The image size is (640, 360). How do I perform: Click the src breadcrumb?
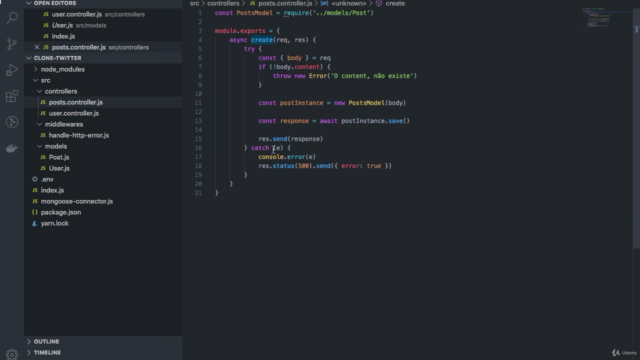point(195,4)
